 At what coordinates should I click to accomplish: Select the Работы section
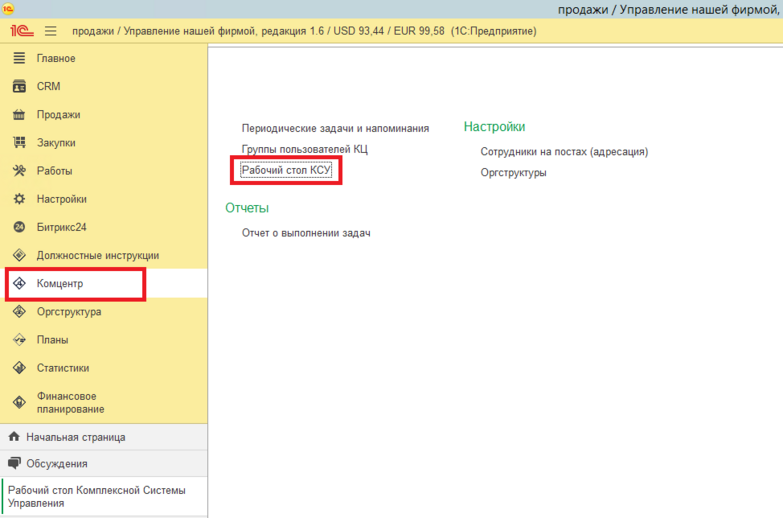(x=103, y=171)
